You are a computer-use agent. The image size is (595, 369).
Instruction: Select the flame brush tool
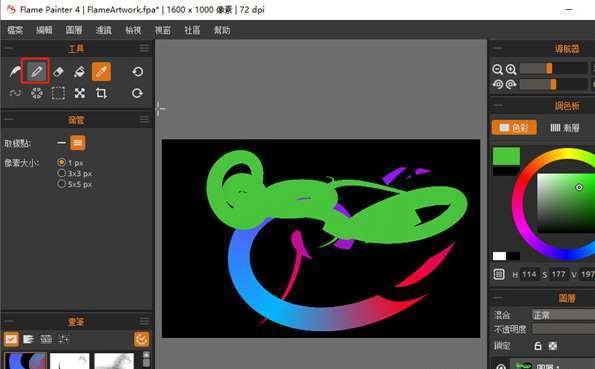15,71
